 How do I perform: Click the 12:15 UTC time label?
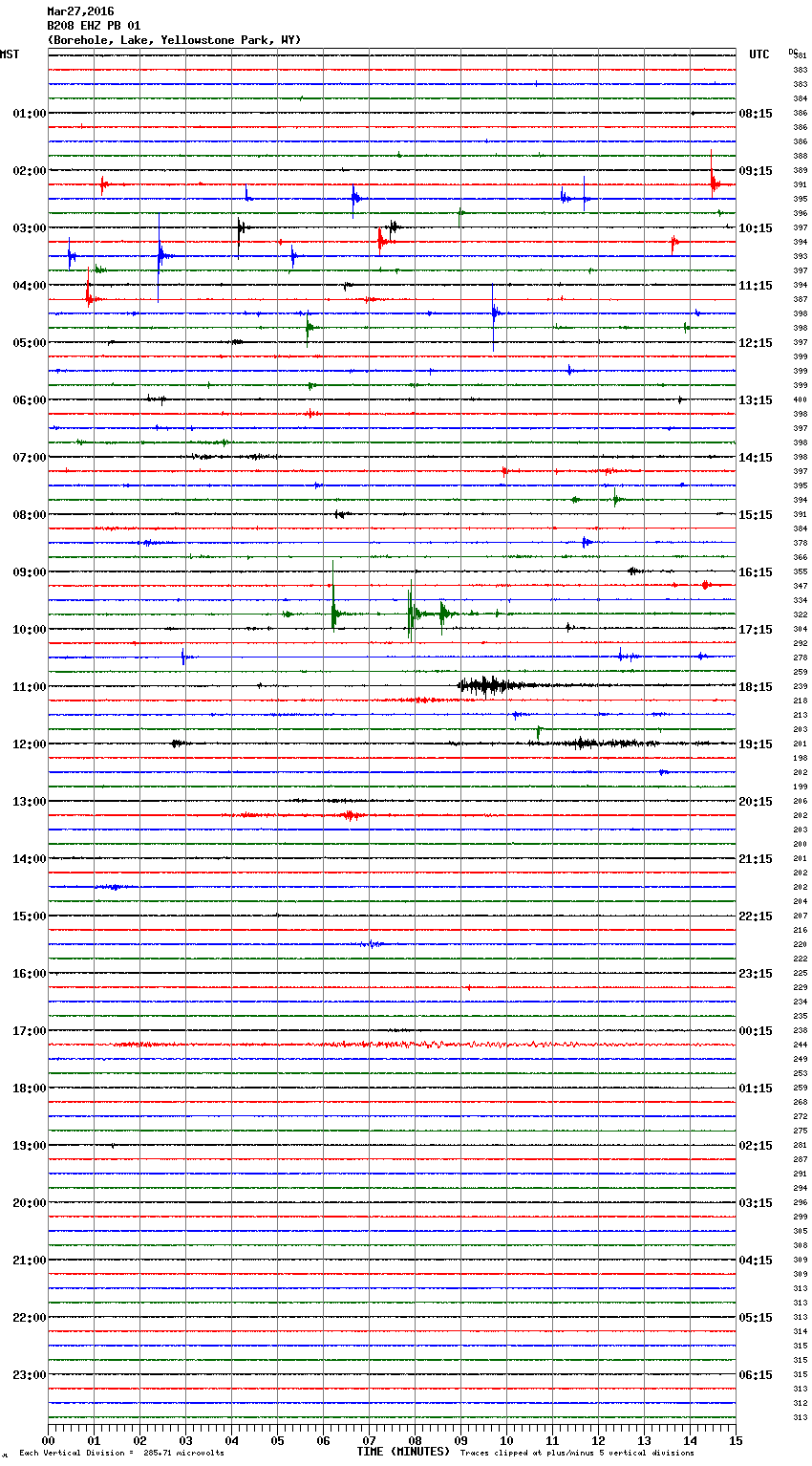[x=756, y=343]
